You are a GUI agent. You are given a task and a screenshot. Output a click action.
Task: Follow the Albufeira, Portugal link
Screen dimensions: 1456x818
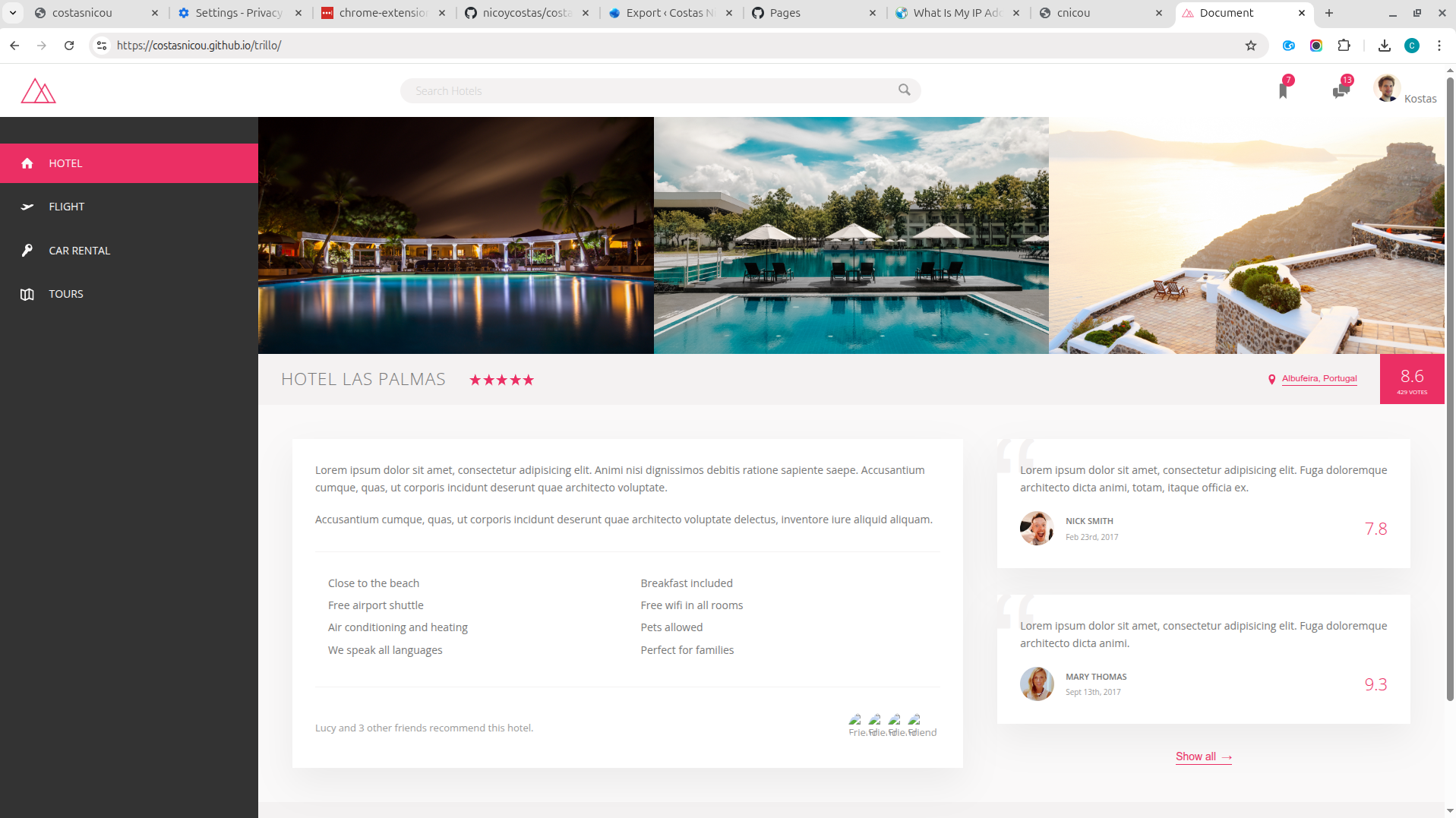pos(1320,378)
